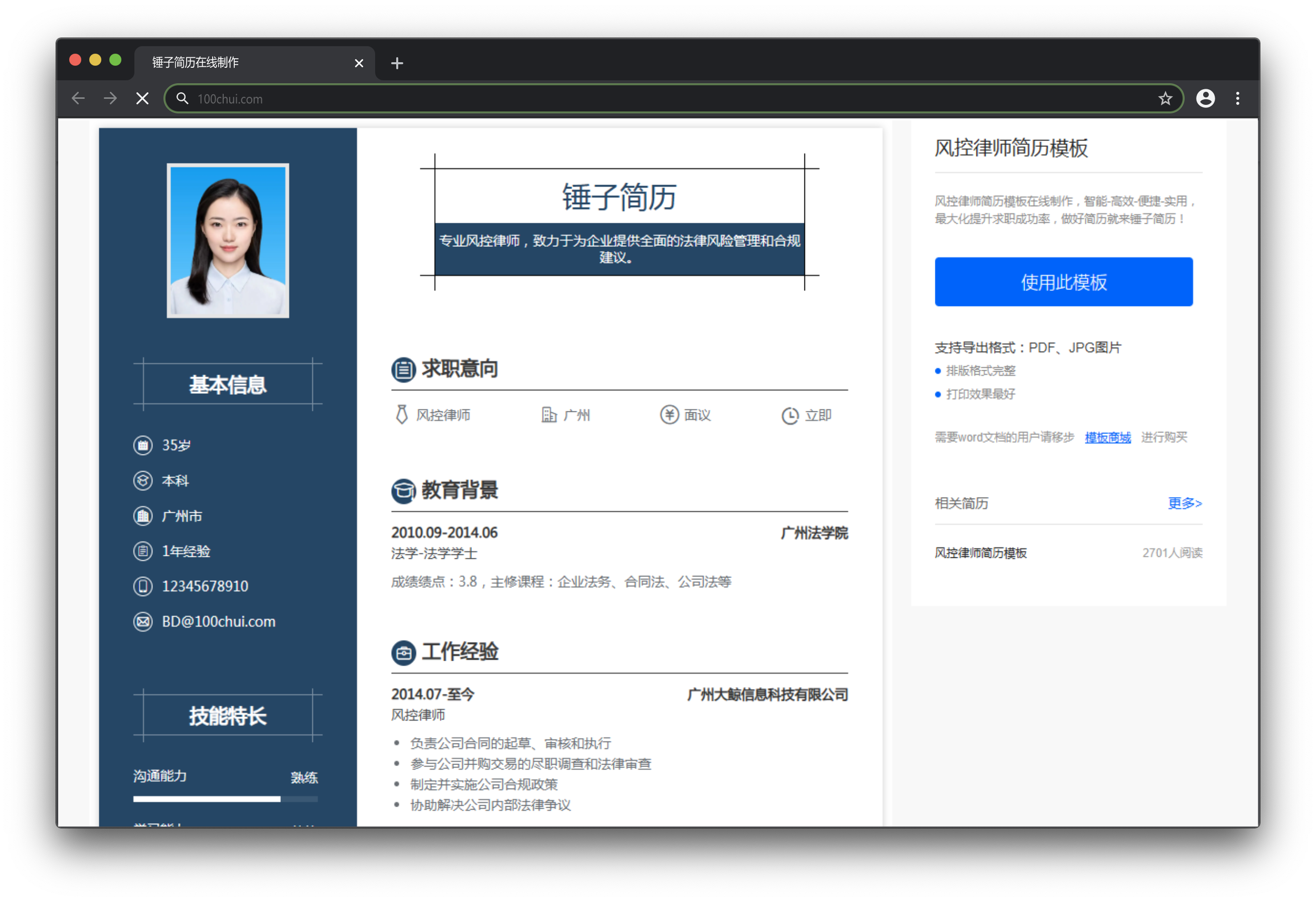Click the briefcase work experience icon
Viewport: 1316px width, 902px height.
[x=403, y=653]
